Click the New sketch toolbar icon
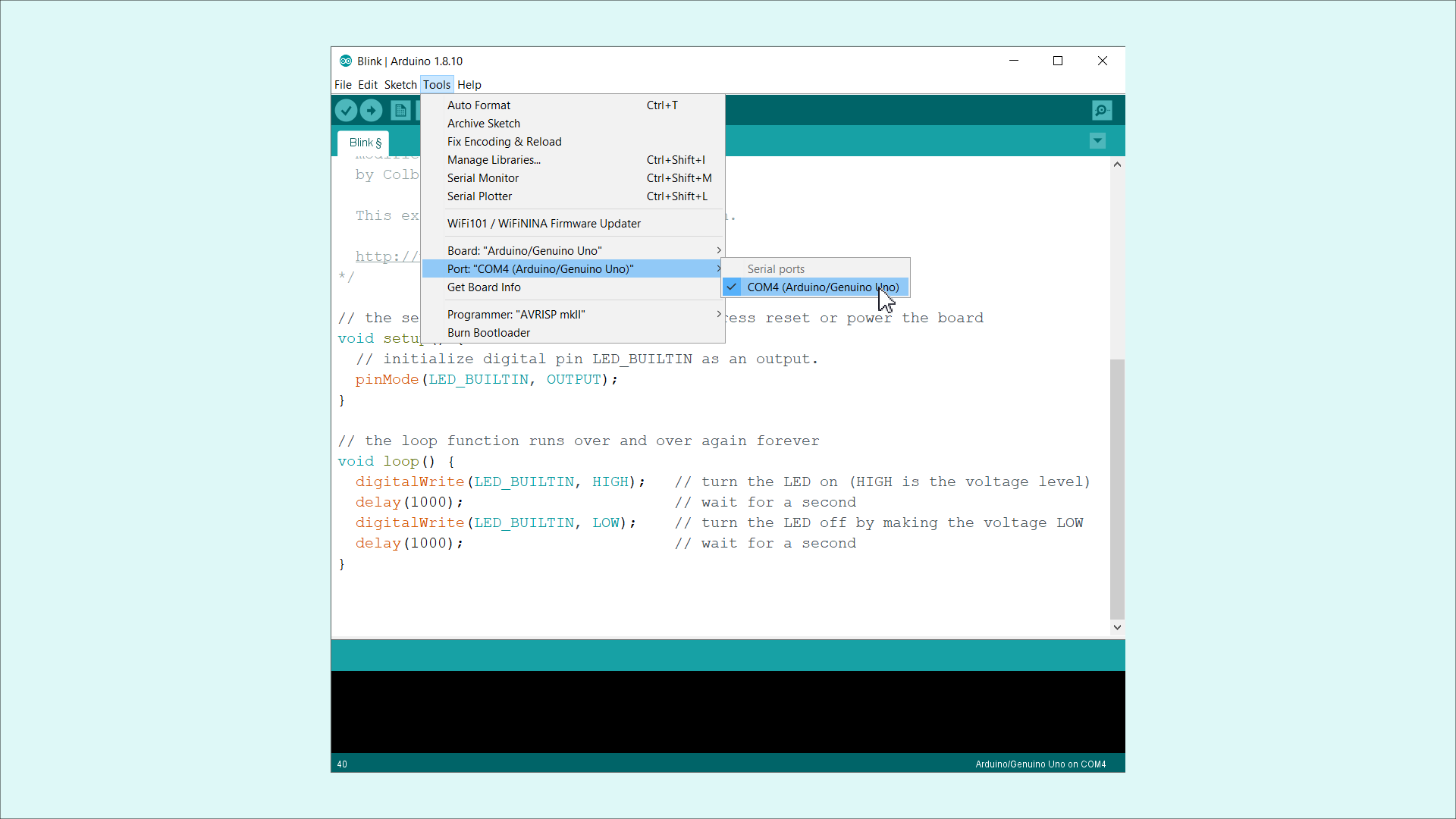Image resolution: width=1456 pixels, height=819 pixels. point(400,111)
